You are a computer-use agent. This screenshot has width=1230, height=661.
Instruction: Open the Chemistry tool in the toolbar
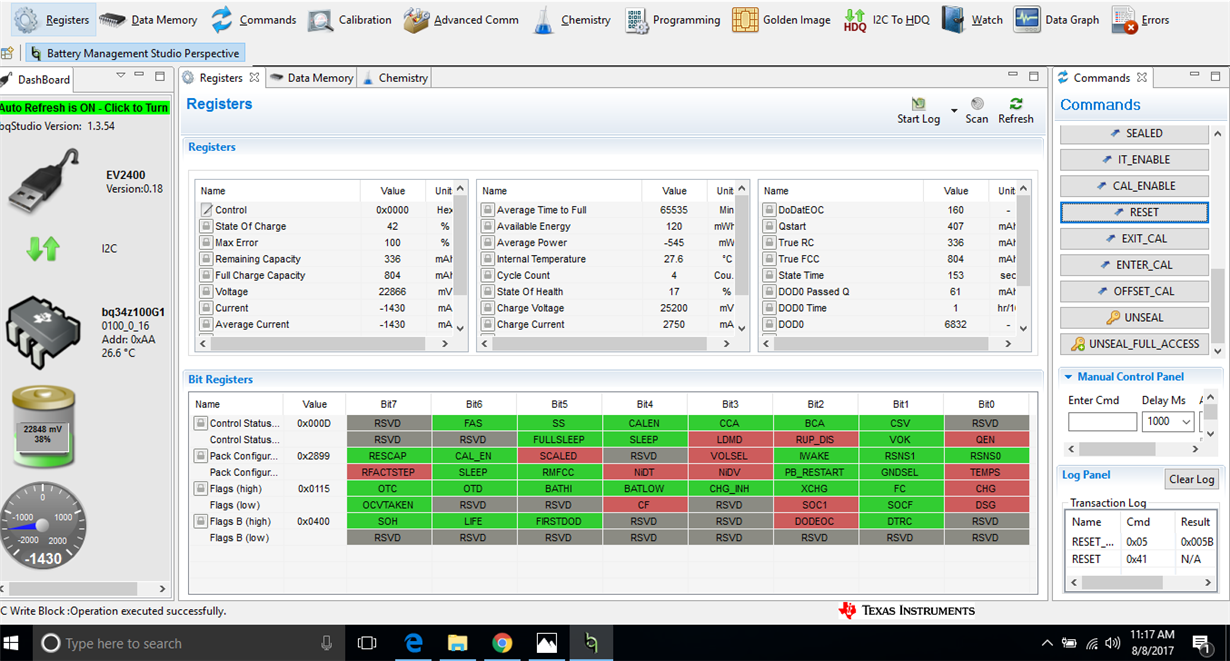click(x=571, y=19)
